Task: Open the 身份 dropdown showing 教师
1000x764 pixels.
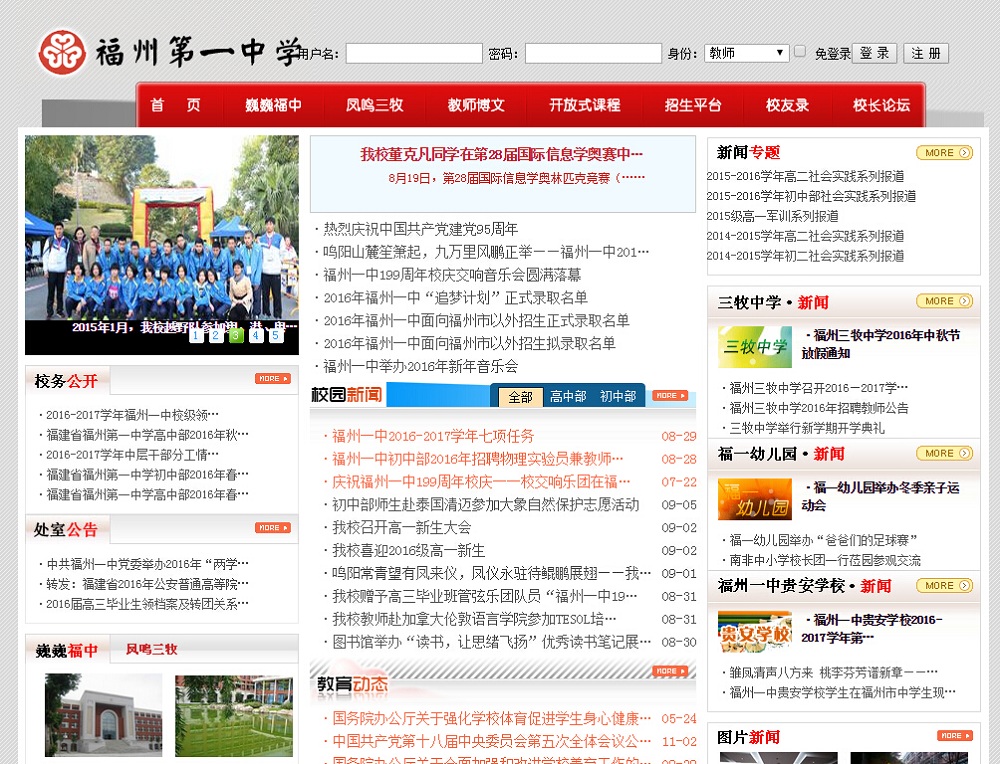Action: 747,53
